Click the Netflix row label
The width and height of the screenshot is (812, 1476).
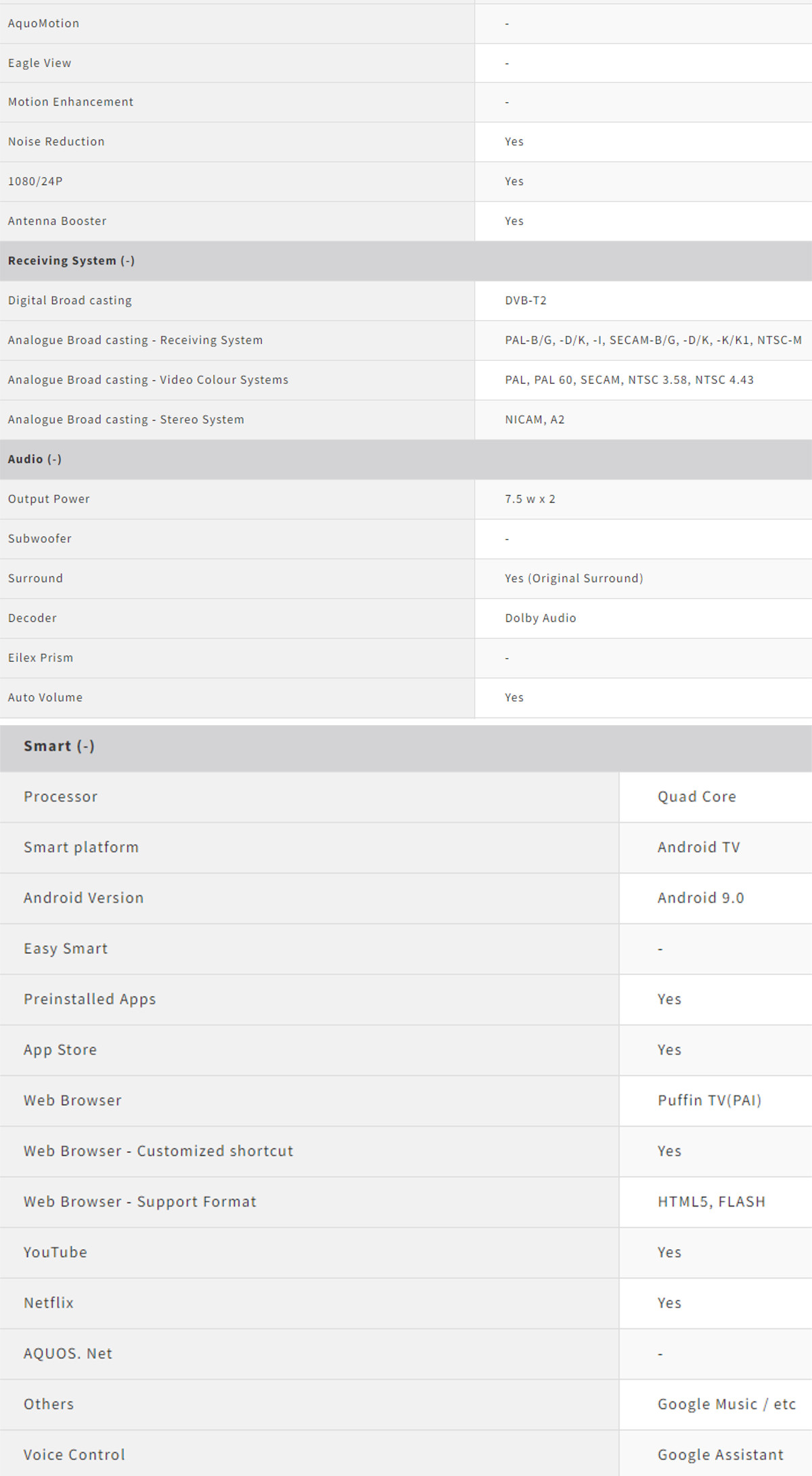[49, 1303]
